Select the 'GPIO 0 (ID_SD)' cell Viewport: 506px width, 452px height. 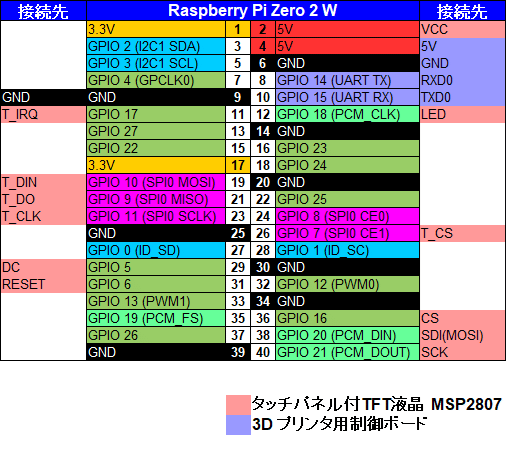pyautogui.click(x=156, y=250)
